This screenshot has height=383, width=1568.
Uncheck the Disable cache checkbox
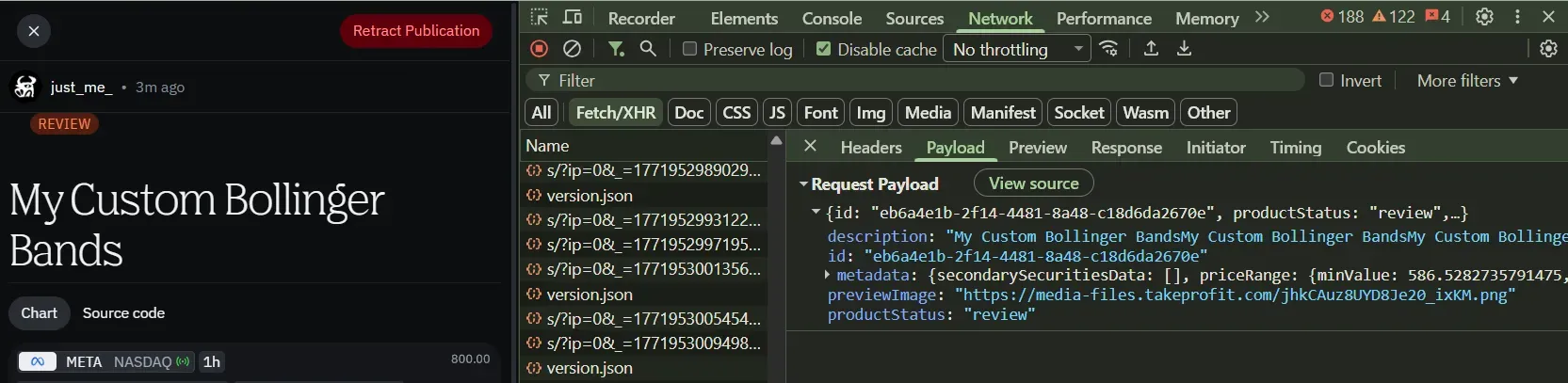(824, 49)
